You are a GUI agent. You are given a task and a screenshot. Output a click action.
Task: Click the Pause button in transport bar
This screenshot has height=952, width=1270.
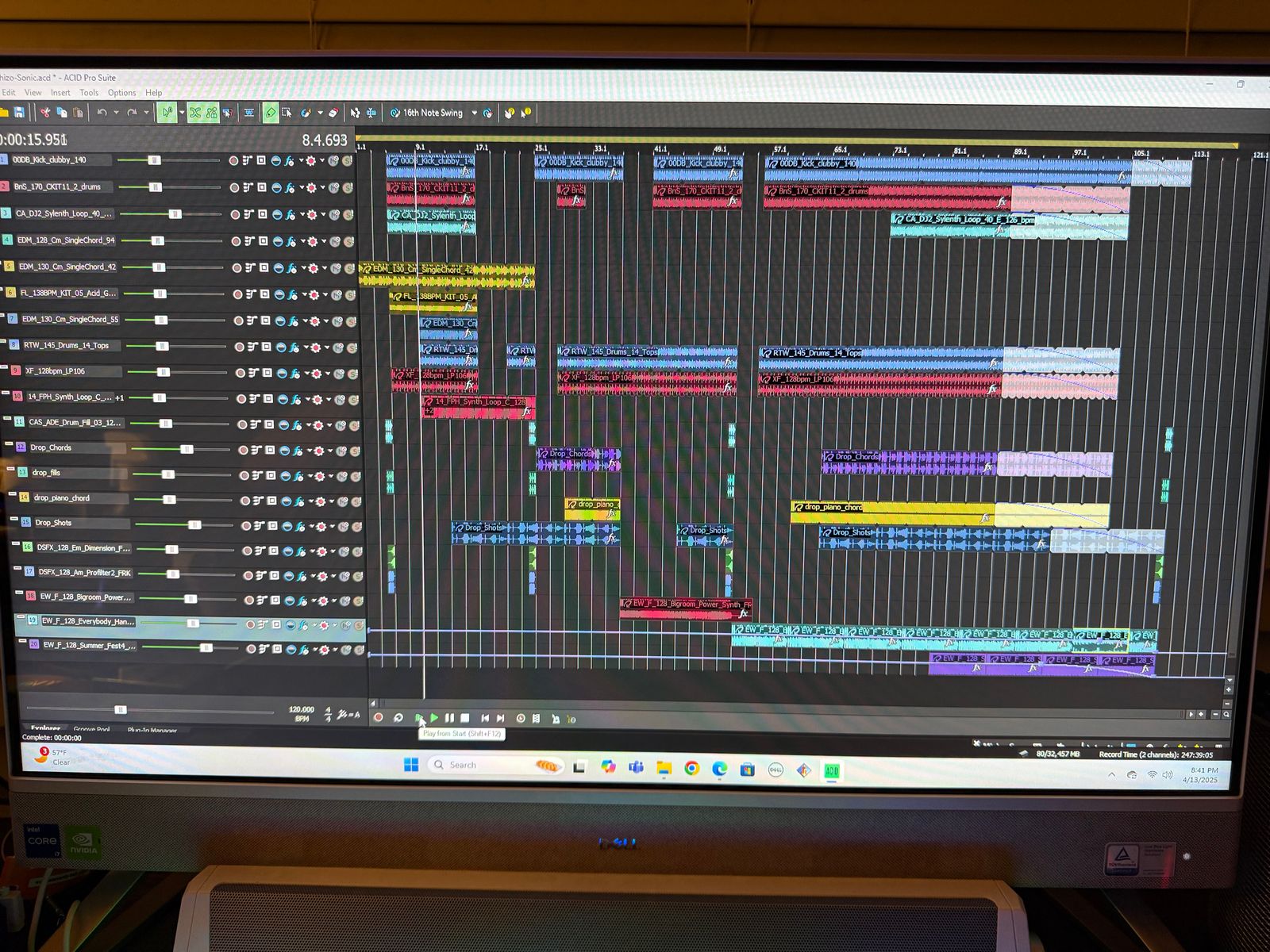(449, 718)
